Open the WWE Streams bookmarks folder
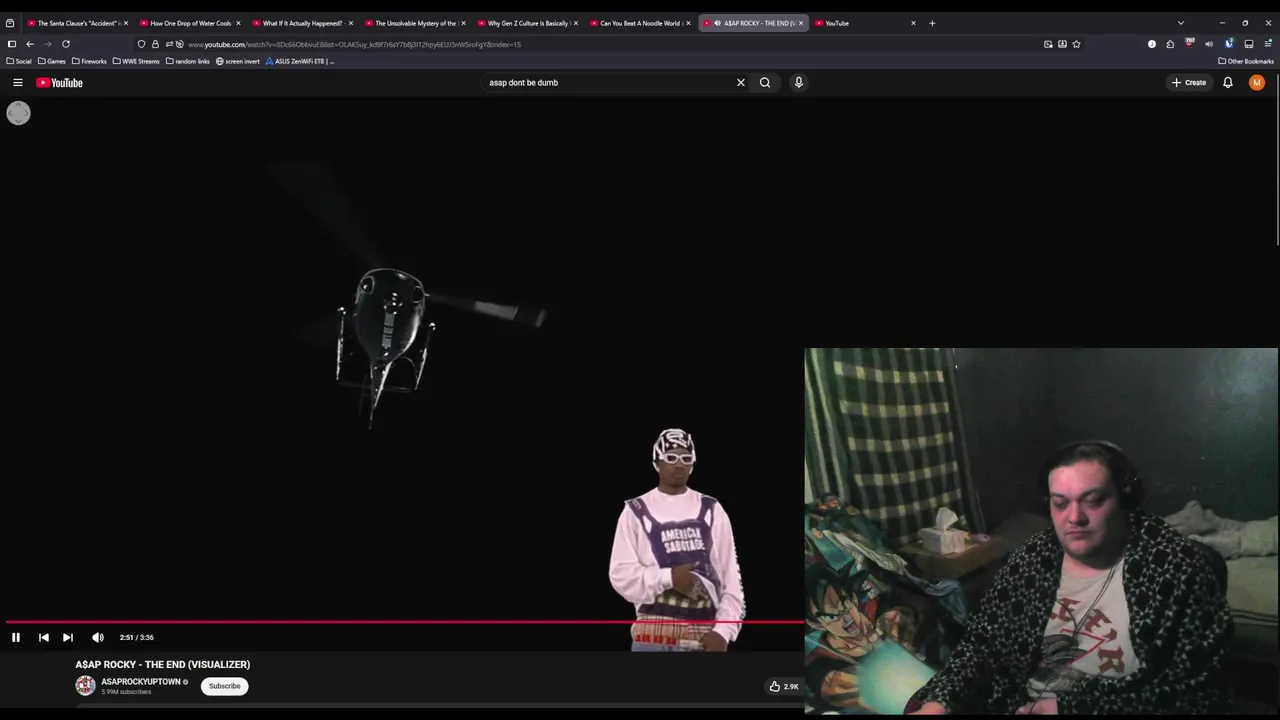 (136, 61)
